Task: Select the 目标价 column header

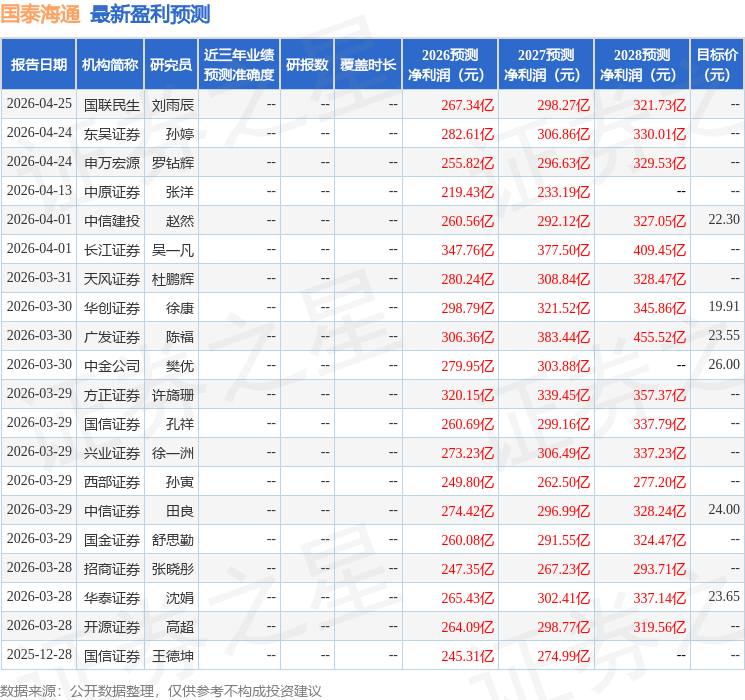Action: (x=717, y=65)
